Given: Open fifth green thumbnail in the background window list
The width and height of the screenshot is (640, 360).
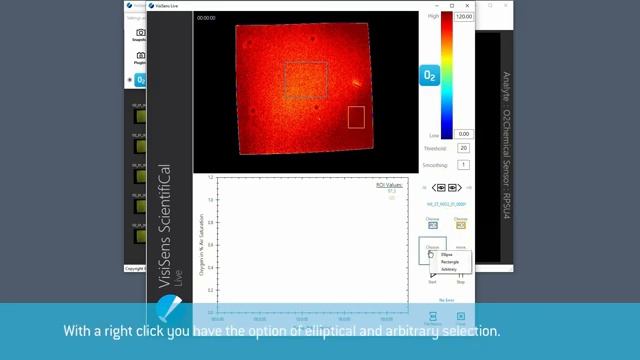Looking at the screenshot, I should pos(141,236).
